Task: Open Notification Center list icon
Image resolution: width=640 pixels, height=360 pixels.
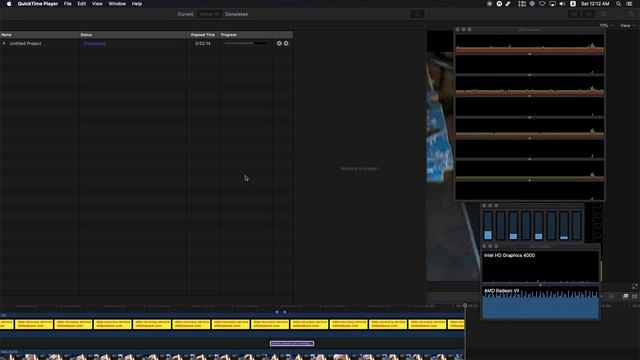Action: (x=630, y=4)
